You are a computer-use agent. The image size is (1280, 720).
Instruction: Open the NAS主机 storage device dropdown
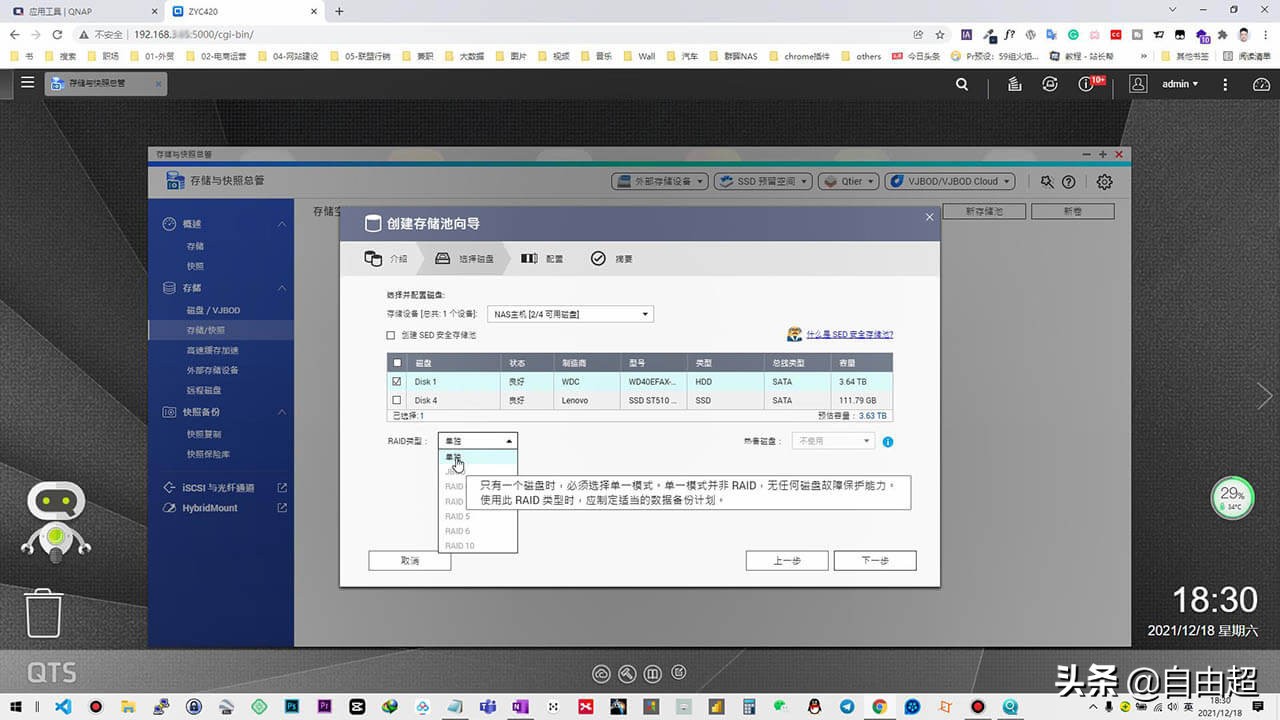(569, 313)
